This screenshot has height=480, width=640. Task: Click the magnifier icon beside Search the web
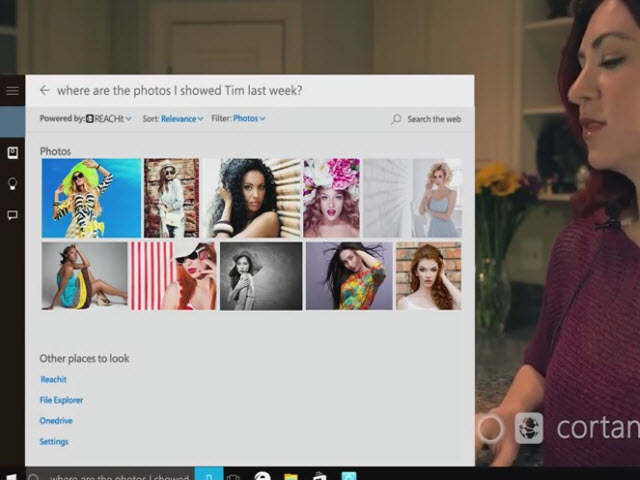[x=396, y=119]
